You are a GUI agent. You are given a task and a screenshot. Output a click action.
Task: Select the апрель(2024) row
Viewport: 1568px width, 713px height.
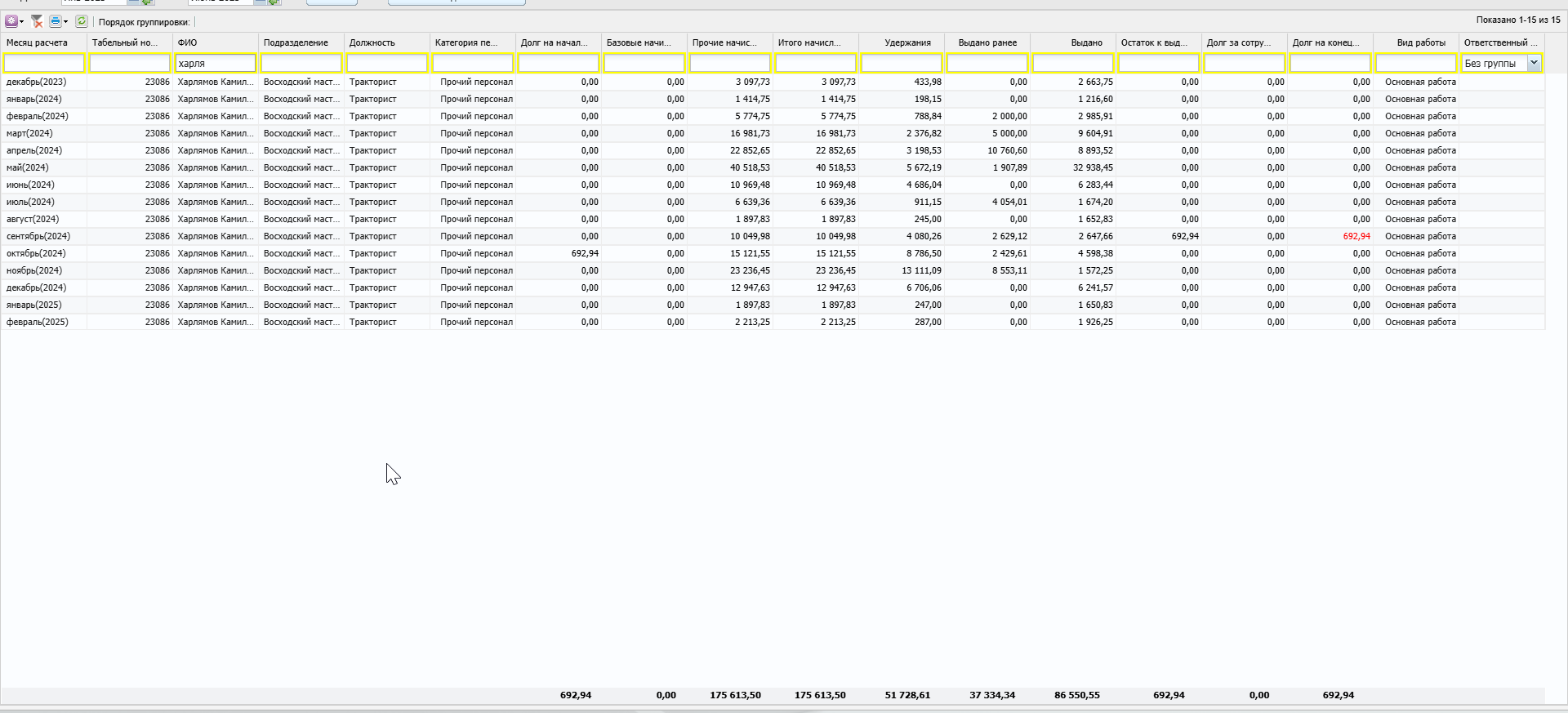(773, 150)
